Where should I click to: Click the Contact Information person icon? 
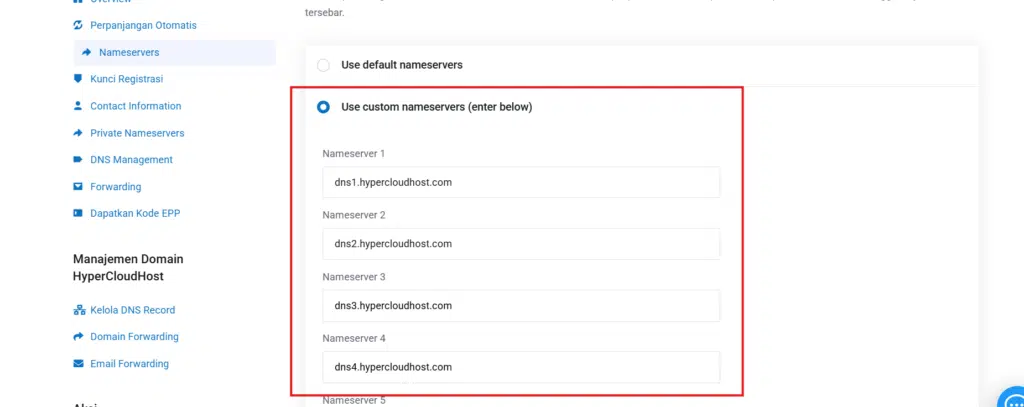pos(78,106)
